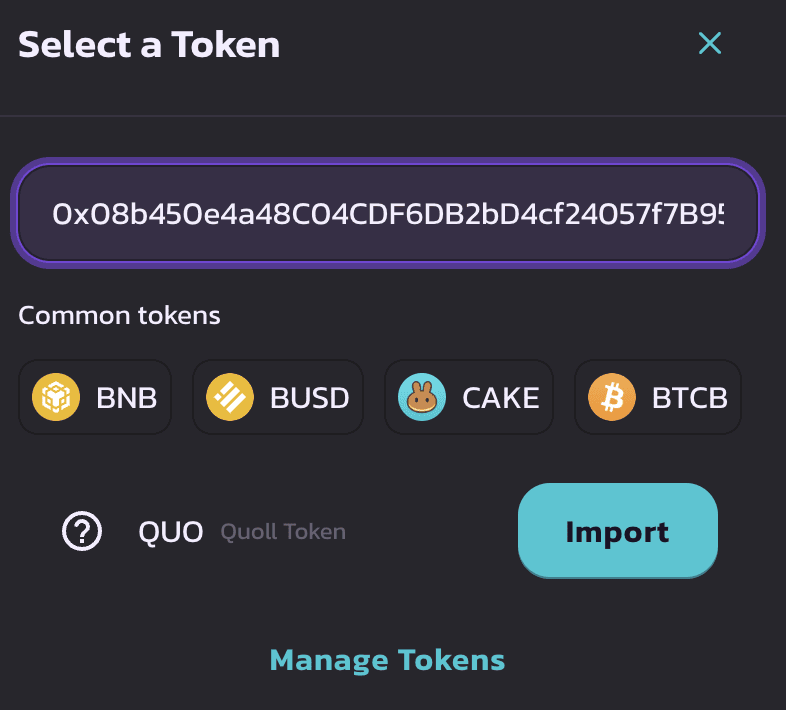Click the grey Quoll Token name

click(283, 531)
